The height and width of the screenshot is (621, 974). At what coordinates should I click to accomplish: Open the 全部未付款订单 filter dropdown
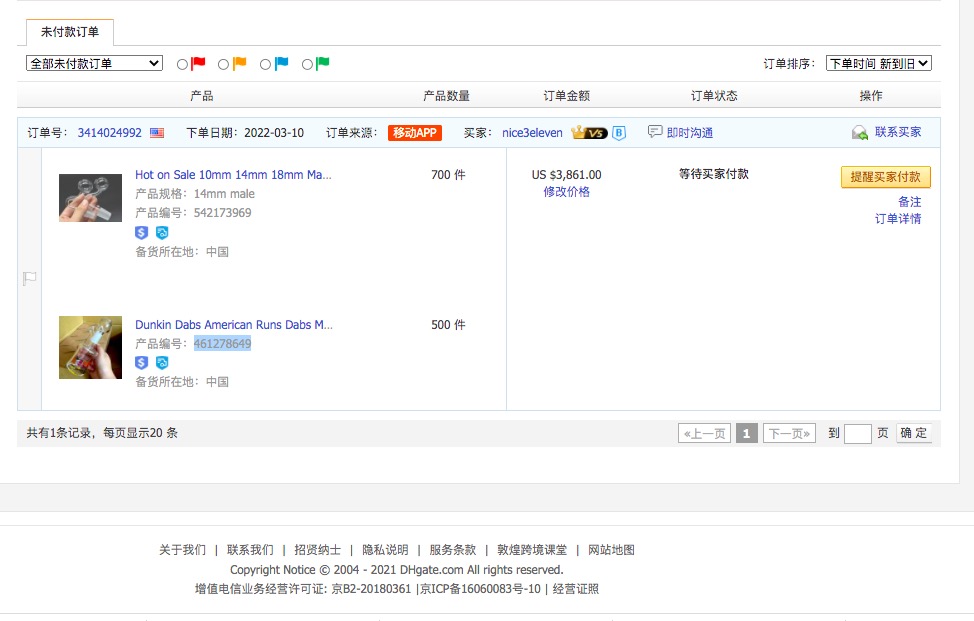pos(94,63)
